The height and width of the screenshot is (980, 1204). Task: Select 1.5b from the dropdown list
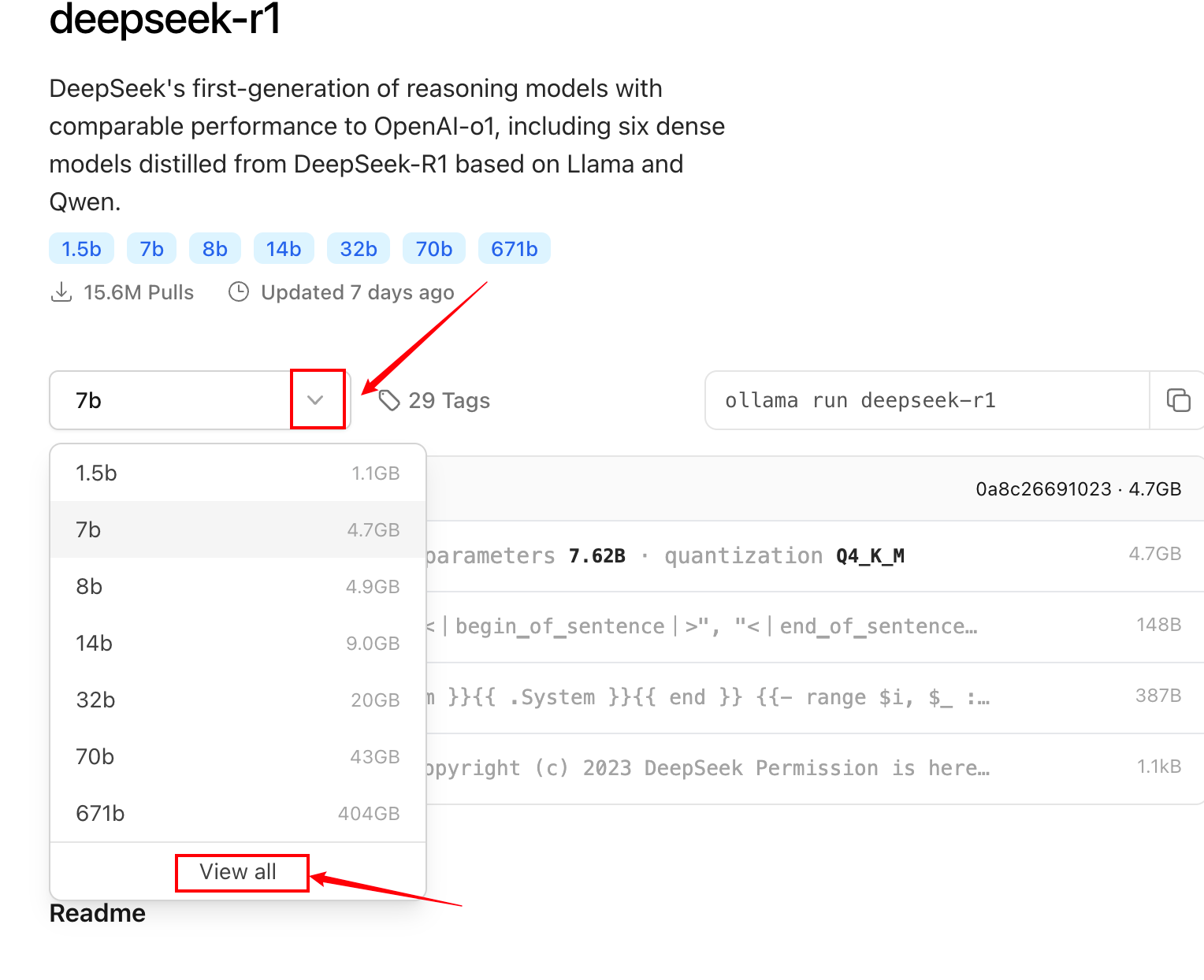tap(237, 473)
